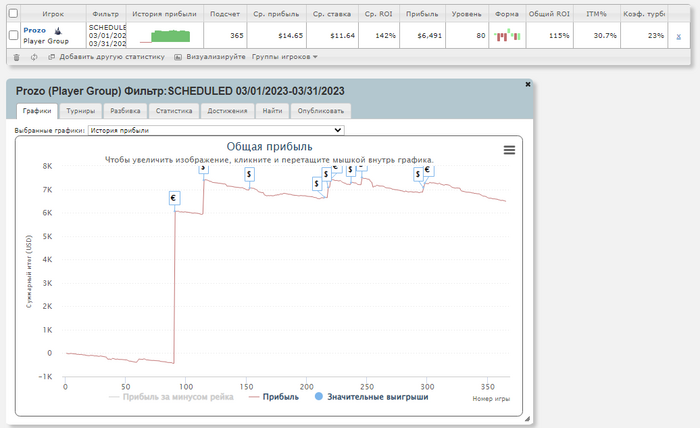Click the € win marker near game 90
Image resolution: width=700 pixels, height=428 pixels.
(174, 198)
